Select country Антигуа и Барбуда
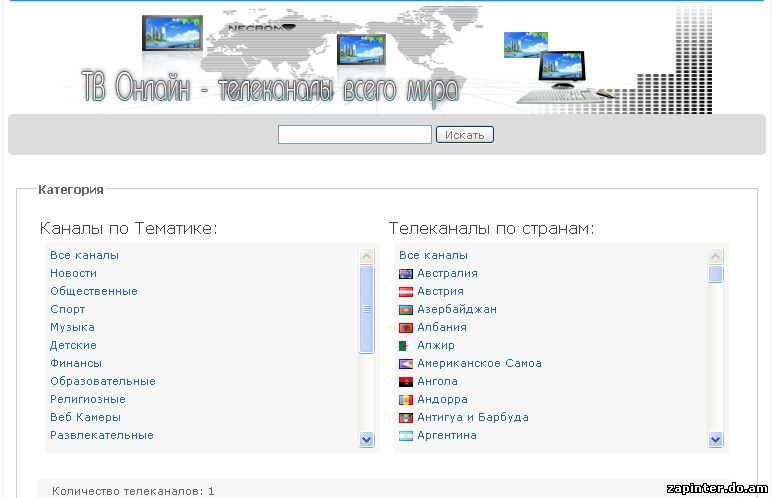The height and width of the screenshot is (498, 773). pos(473,417)
